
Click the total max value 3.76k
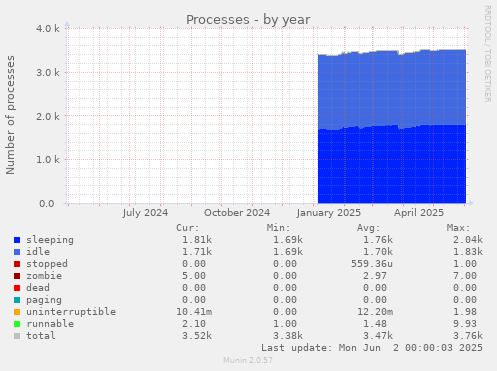click(468, 336)
